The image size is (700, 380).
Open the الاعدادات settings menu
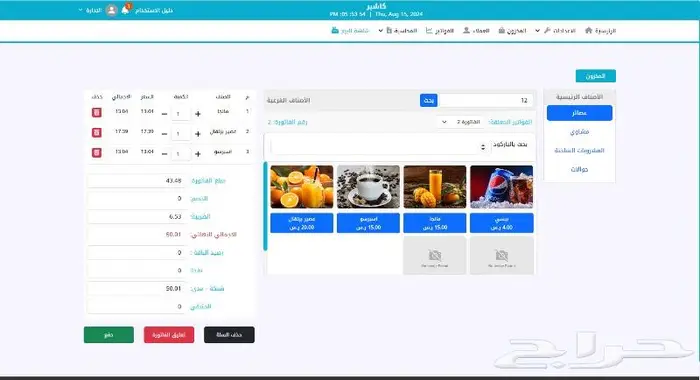tap(560, 30)
